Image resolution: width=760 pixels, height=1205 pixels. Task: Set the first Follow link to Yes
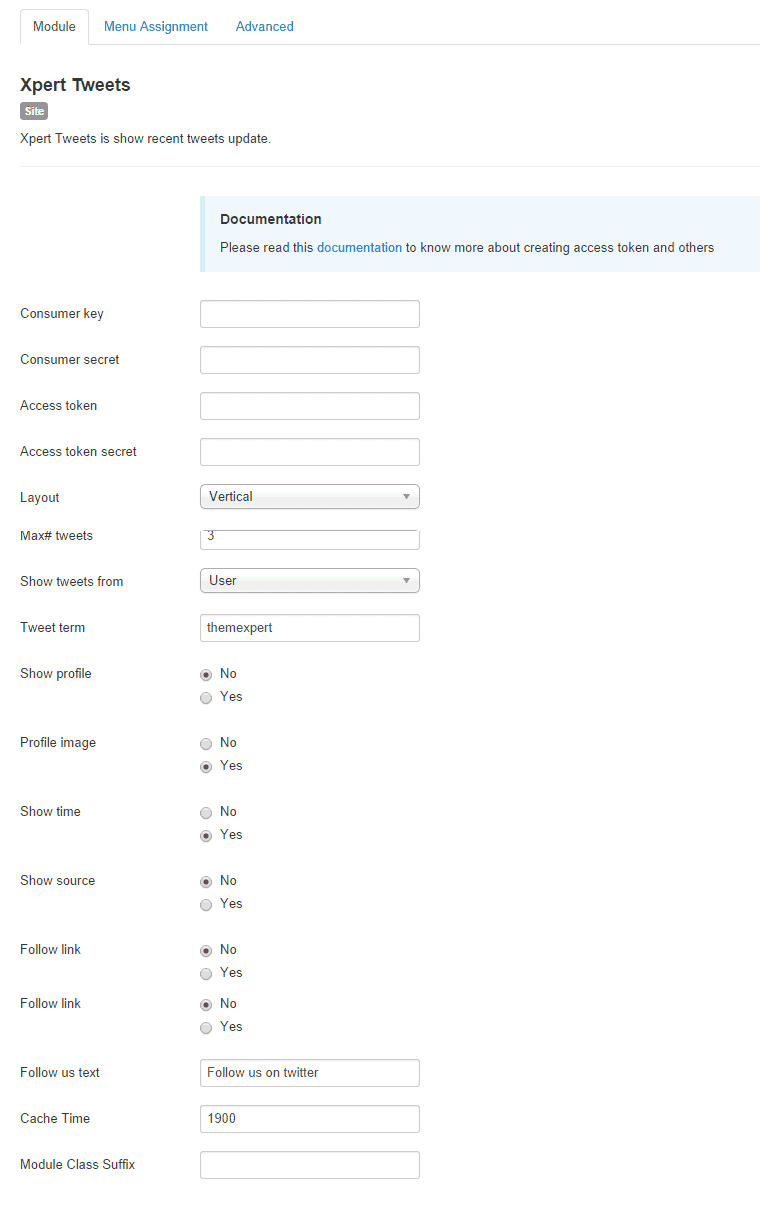pos(206,973)
